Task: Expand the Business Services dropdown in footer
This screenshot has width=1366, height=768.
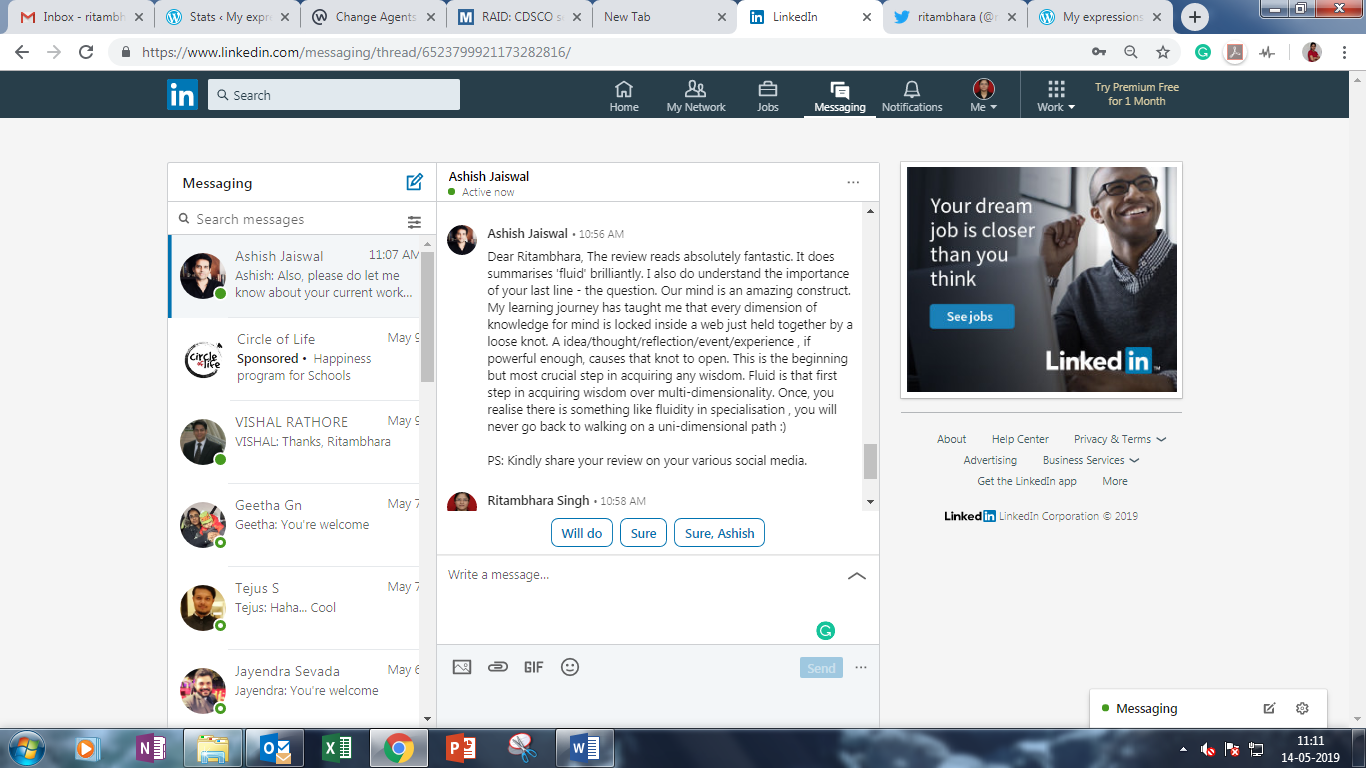Action: tap(1090, 460)
